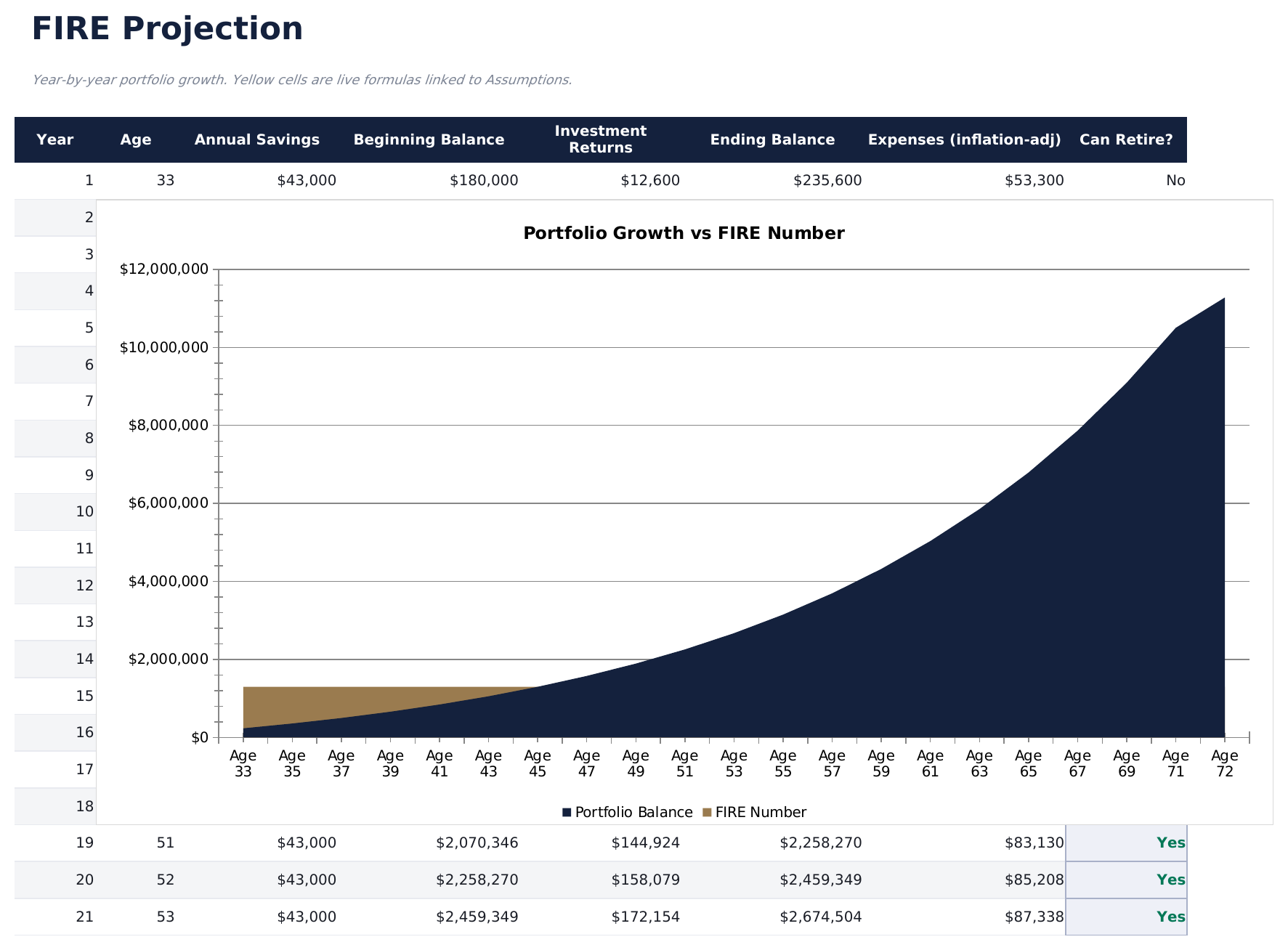1288x950 pixels.
Task: Click the Portfolio Balance legend color swatch
Action: click(x=567, y=813)
